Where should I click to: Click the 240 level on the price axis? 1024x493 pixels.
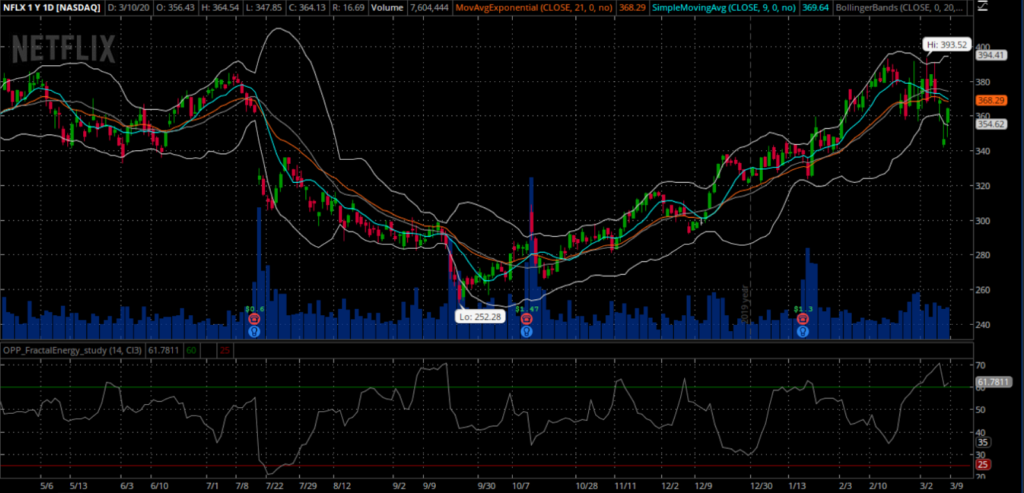984,325
